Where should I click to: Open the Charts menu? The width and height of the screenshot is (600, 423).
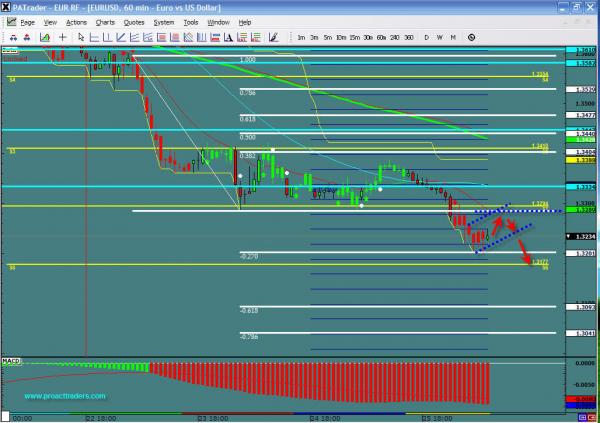(104, 21)
